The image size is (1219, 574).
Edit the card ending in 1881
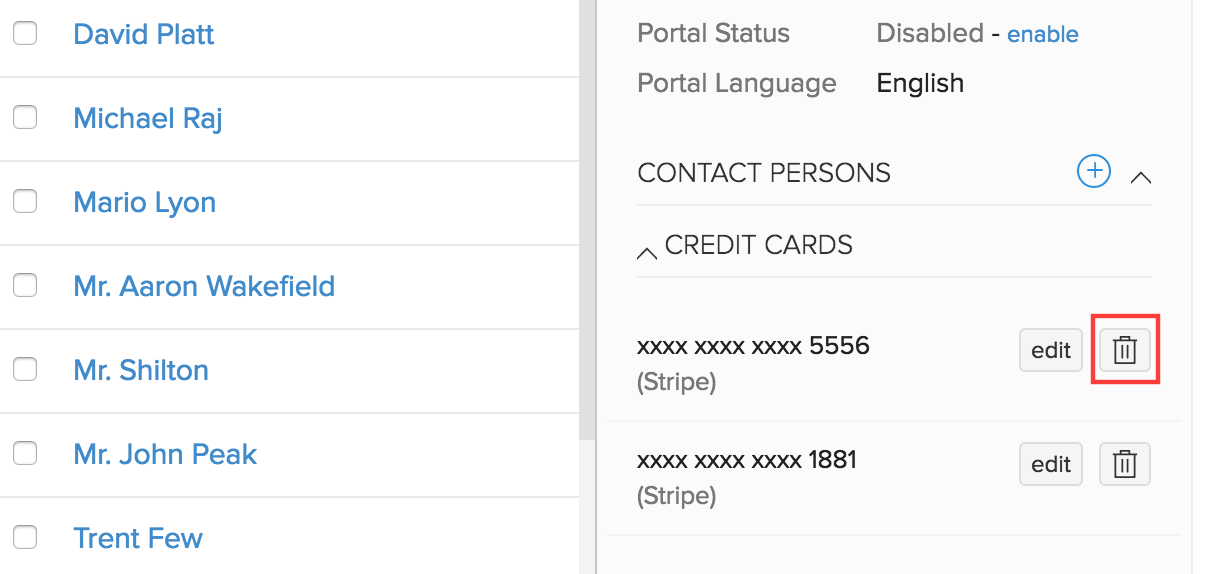pyautogui.click(x=1050, y=464)
